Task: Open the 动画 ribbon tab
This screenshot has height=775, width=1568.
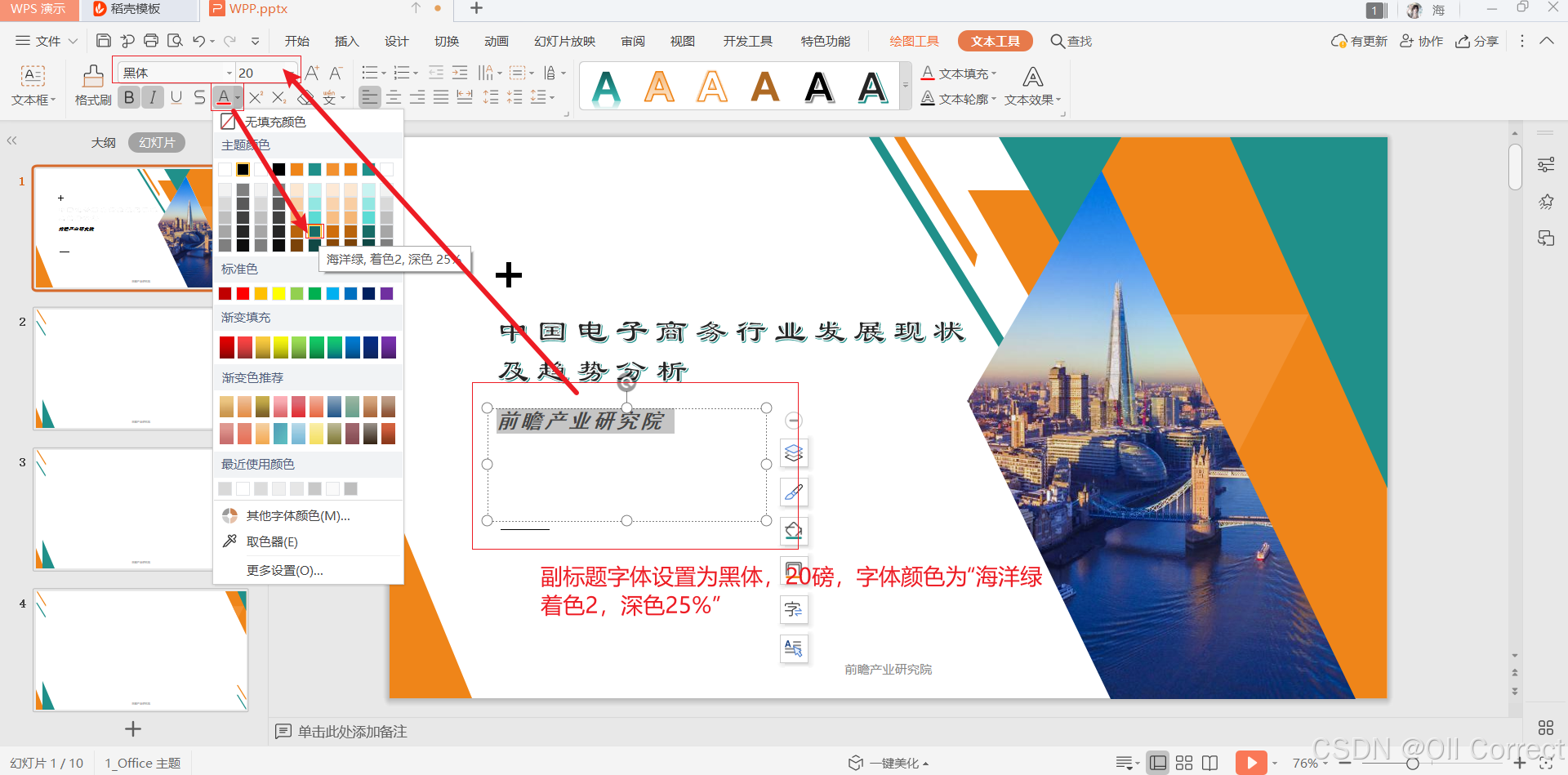Action: 497,41
